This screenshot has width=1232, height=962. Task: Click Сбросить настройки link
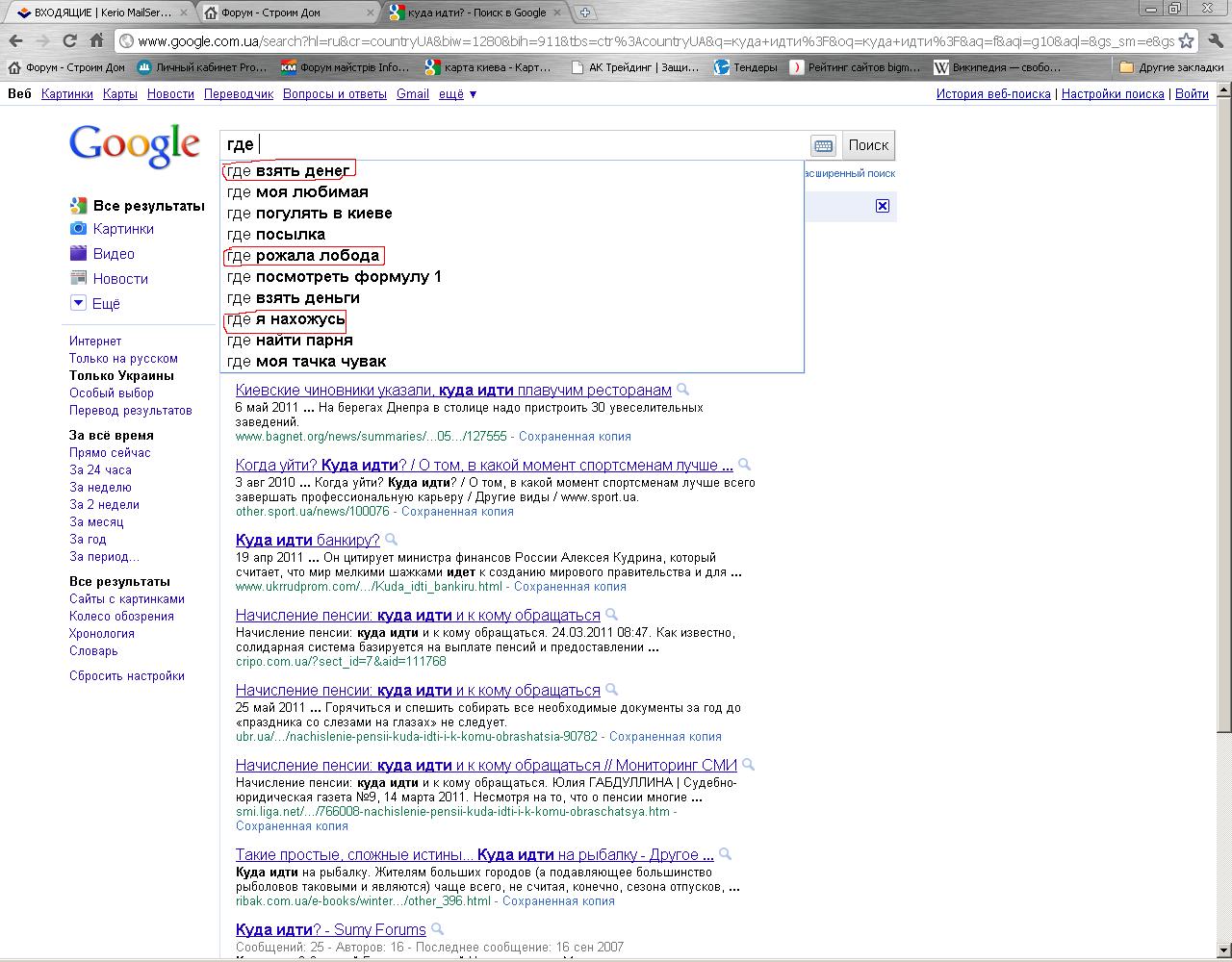coord(127,676)
